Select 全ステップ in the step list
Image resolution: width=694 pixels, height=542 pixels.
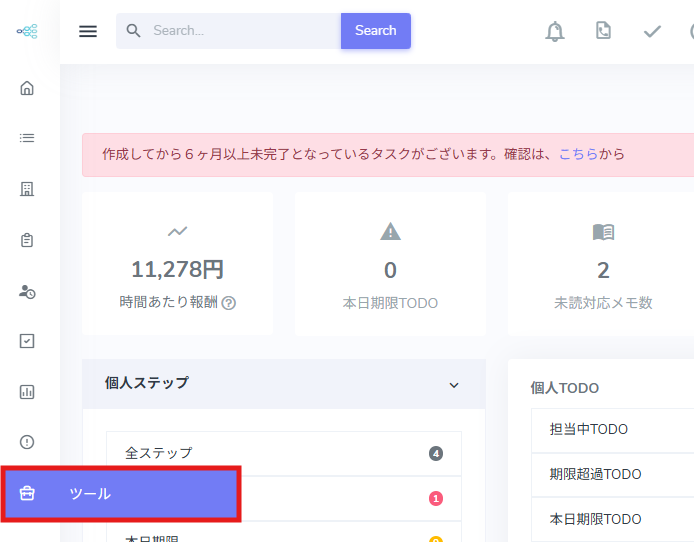pyautogui.click(x=283, y=453)
